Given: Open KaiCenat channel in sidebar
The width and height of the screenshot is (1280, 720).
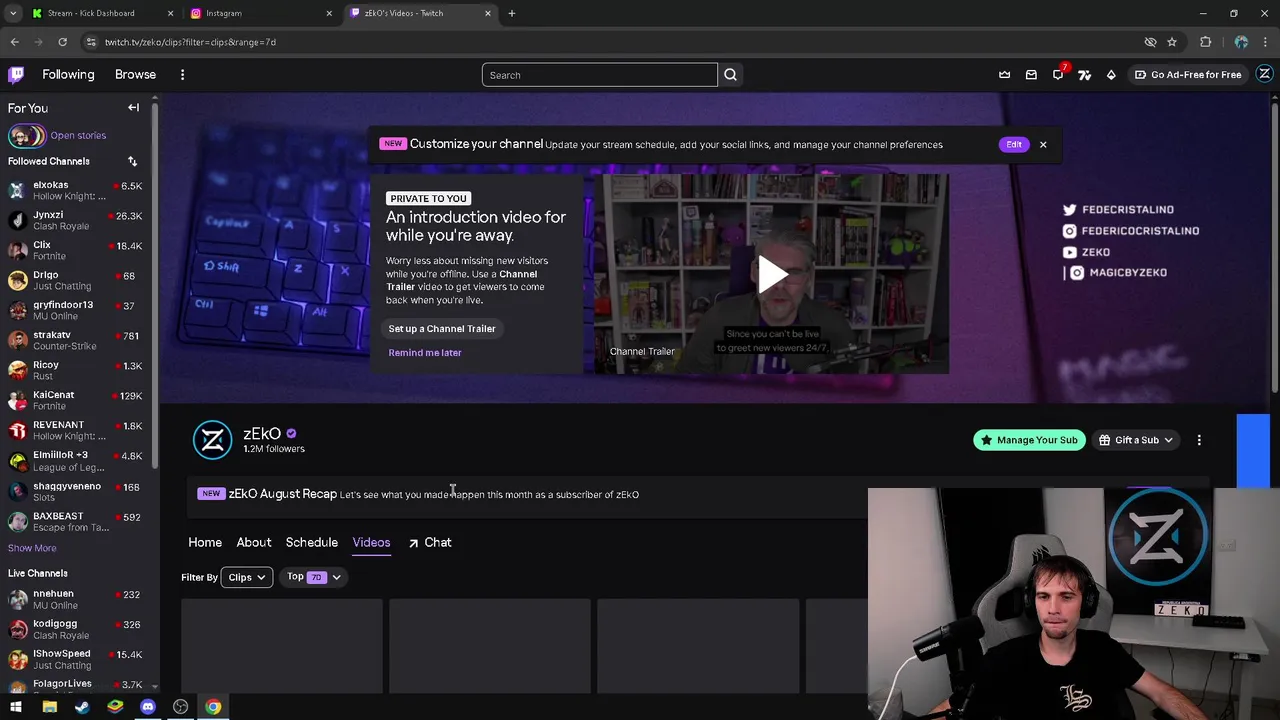Looking at the screenshot, I should (x=76, y=400).
